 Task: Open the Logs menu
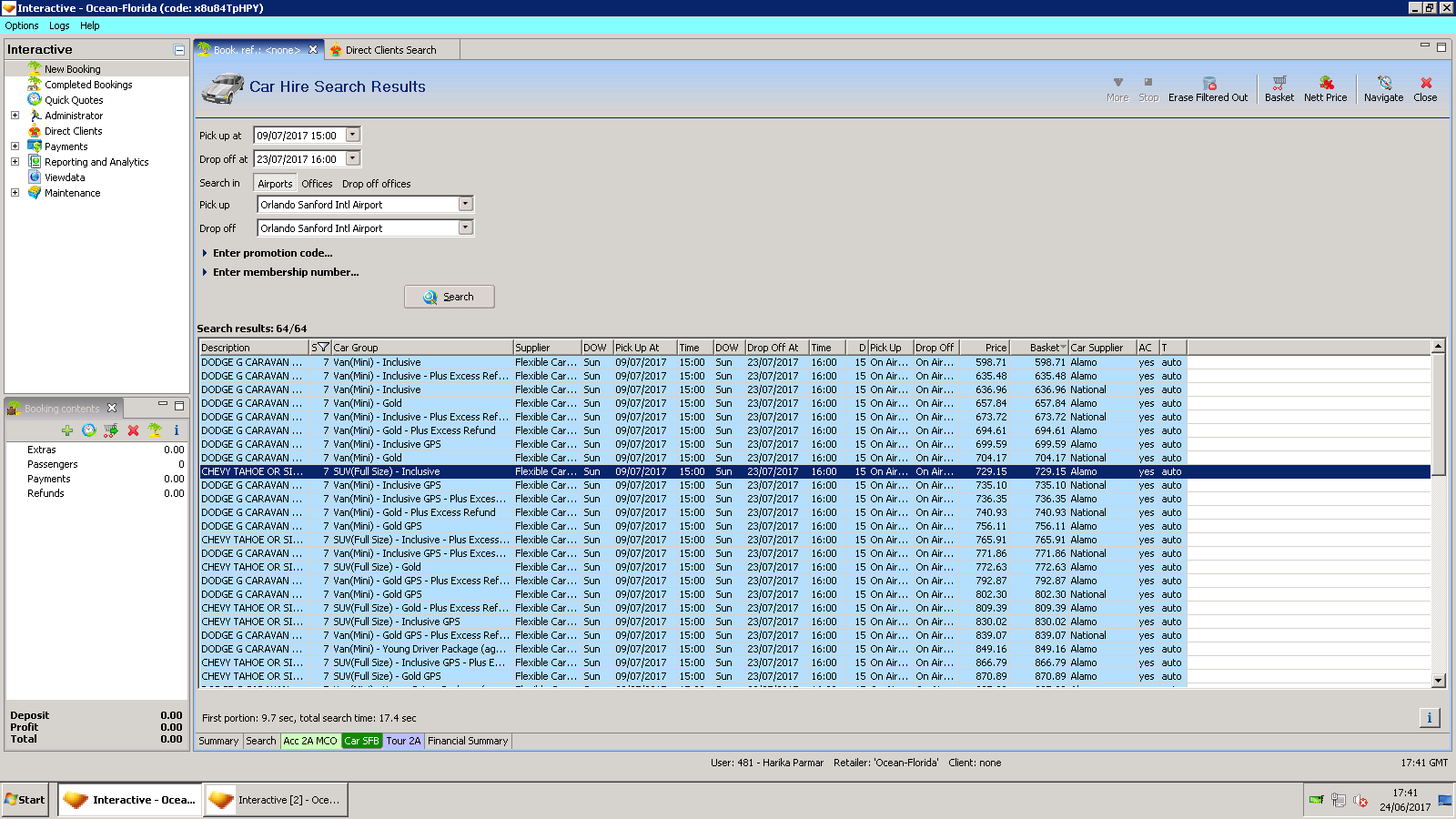[x=59, y=25]
